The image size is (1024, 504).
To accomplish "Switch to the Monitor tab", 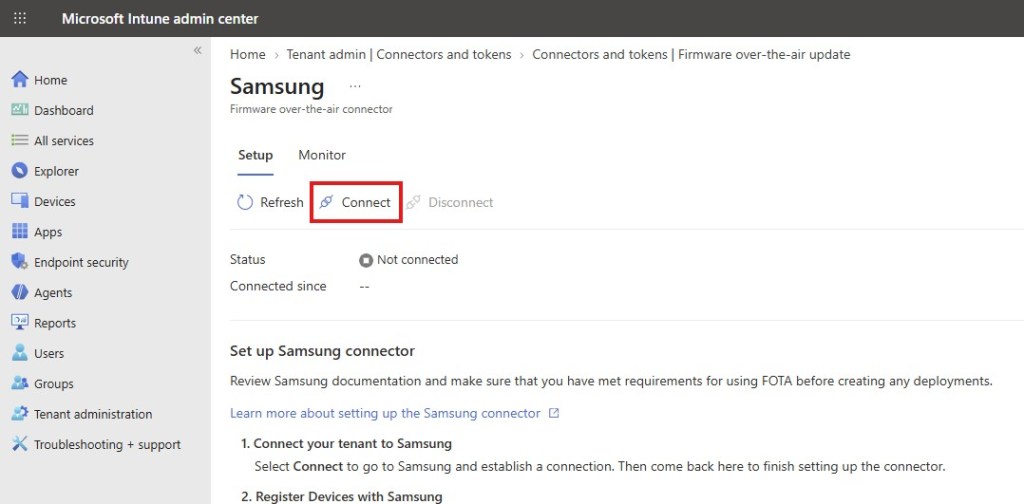I will 322,155.
